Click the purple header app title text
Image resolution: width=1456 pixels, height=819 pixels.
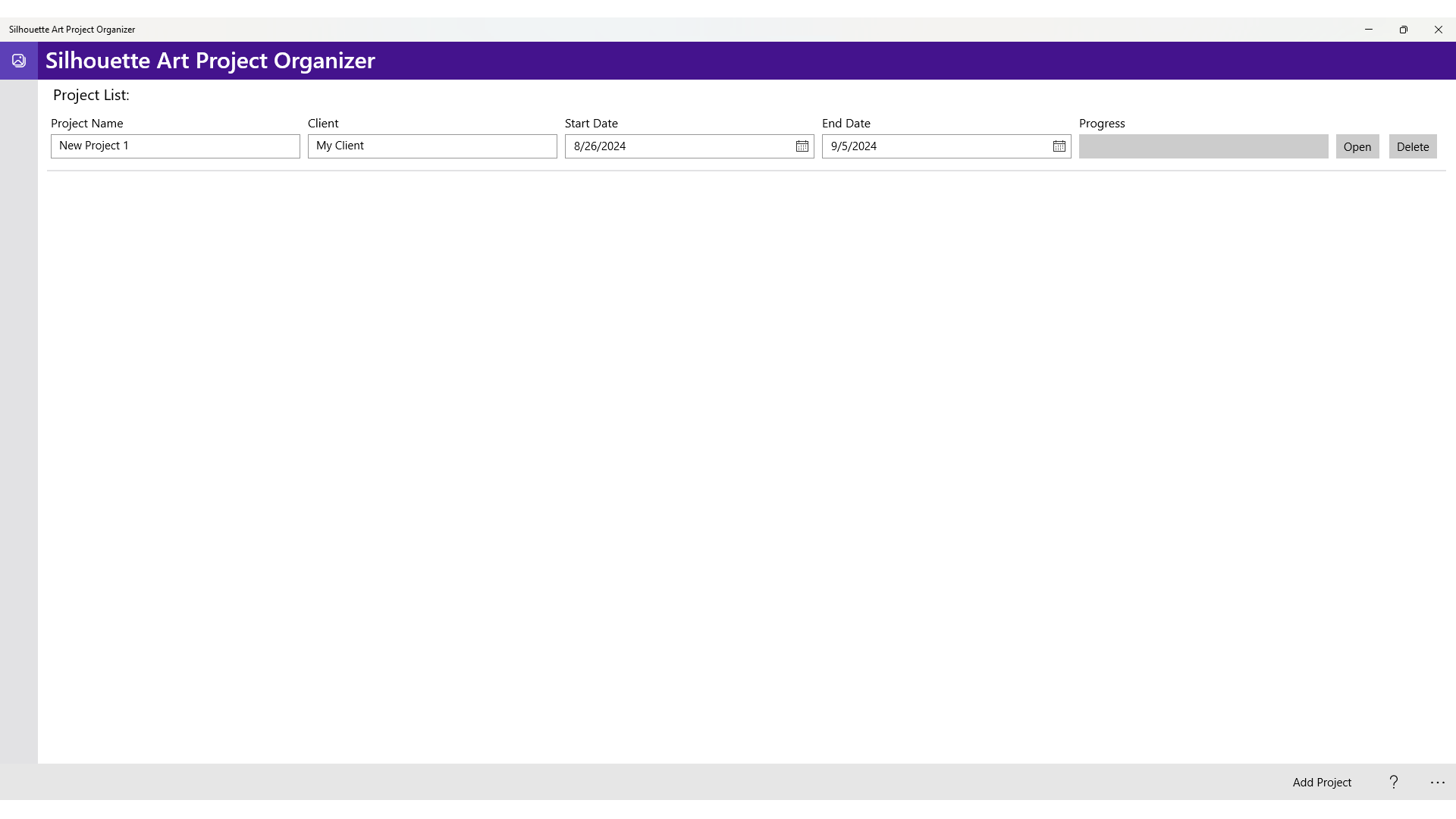[x=210, y=61]
